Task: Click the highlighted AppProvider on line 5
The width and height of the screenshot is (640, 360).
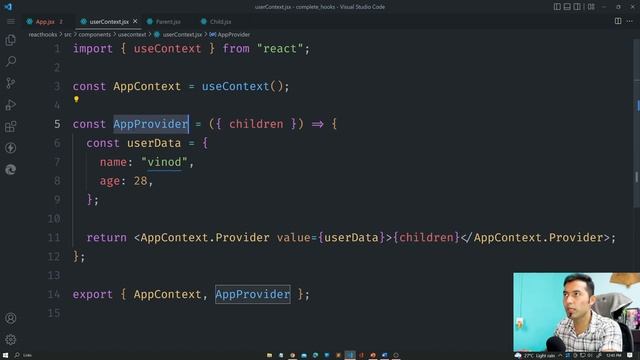Action: click(x=151, y=124)
